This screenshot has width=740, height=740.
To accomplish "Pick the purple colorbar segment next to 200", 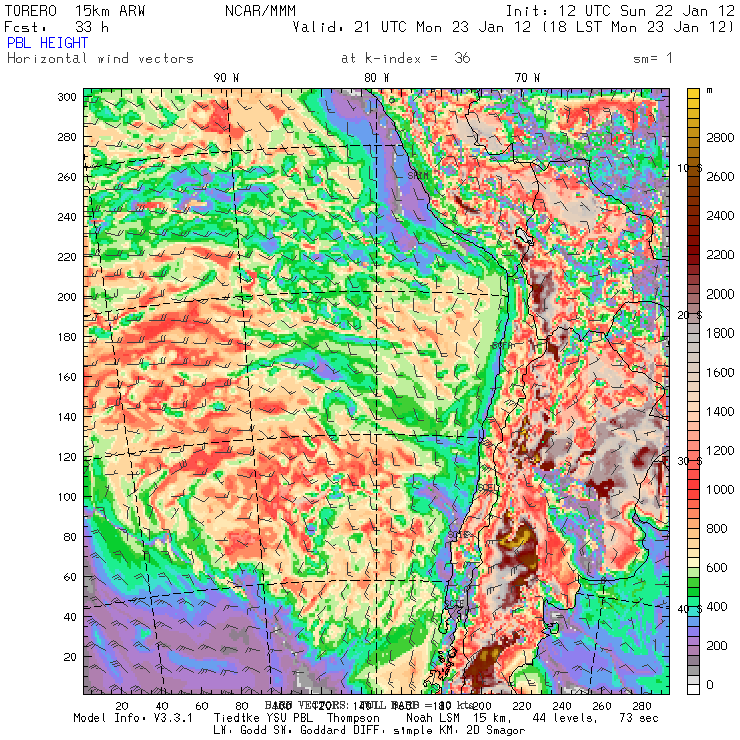I will pos(693,640).
